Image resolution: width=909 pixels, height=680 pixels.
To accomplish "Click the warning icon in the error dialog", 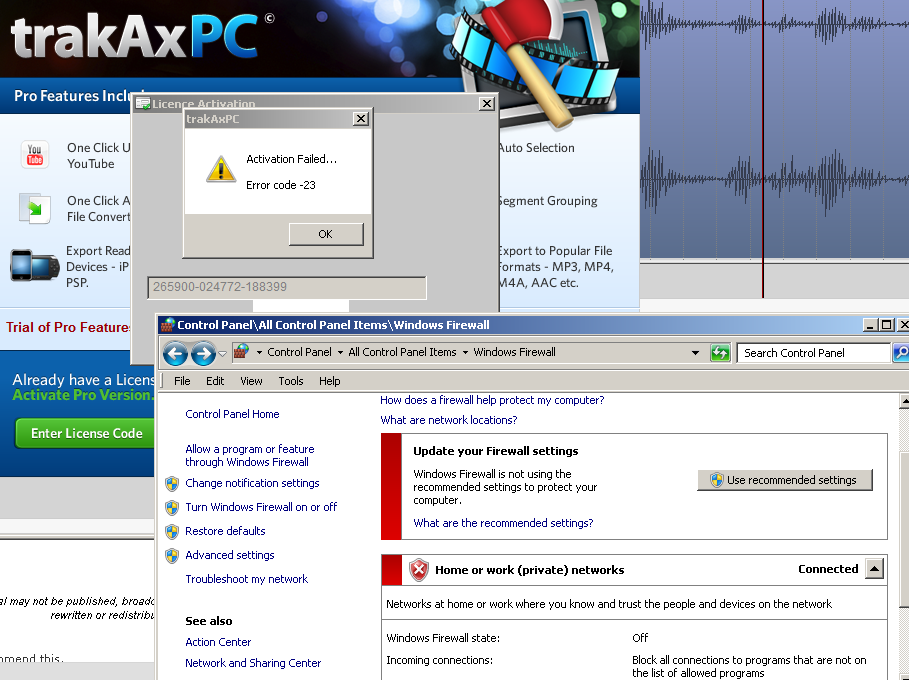I will pos(220,169).
